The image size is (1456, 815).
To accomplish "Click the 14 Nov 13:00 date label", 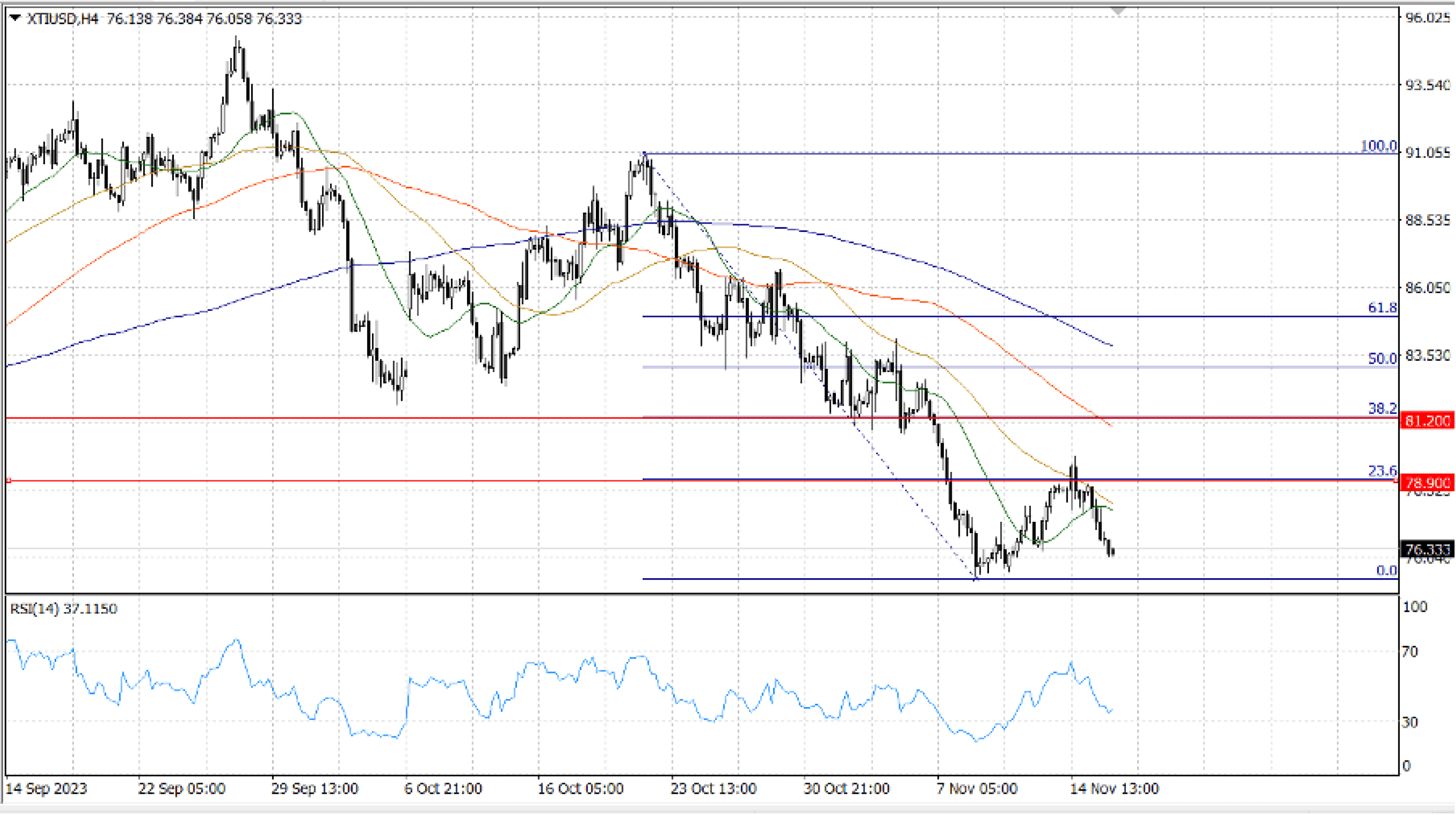I will tap(1114, 788).
